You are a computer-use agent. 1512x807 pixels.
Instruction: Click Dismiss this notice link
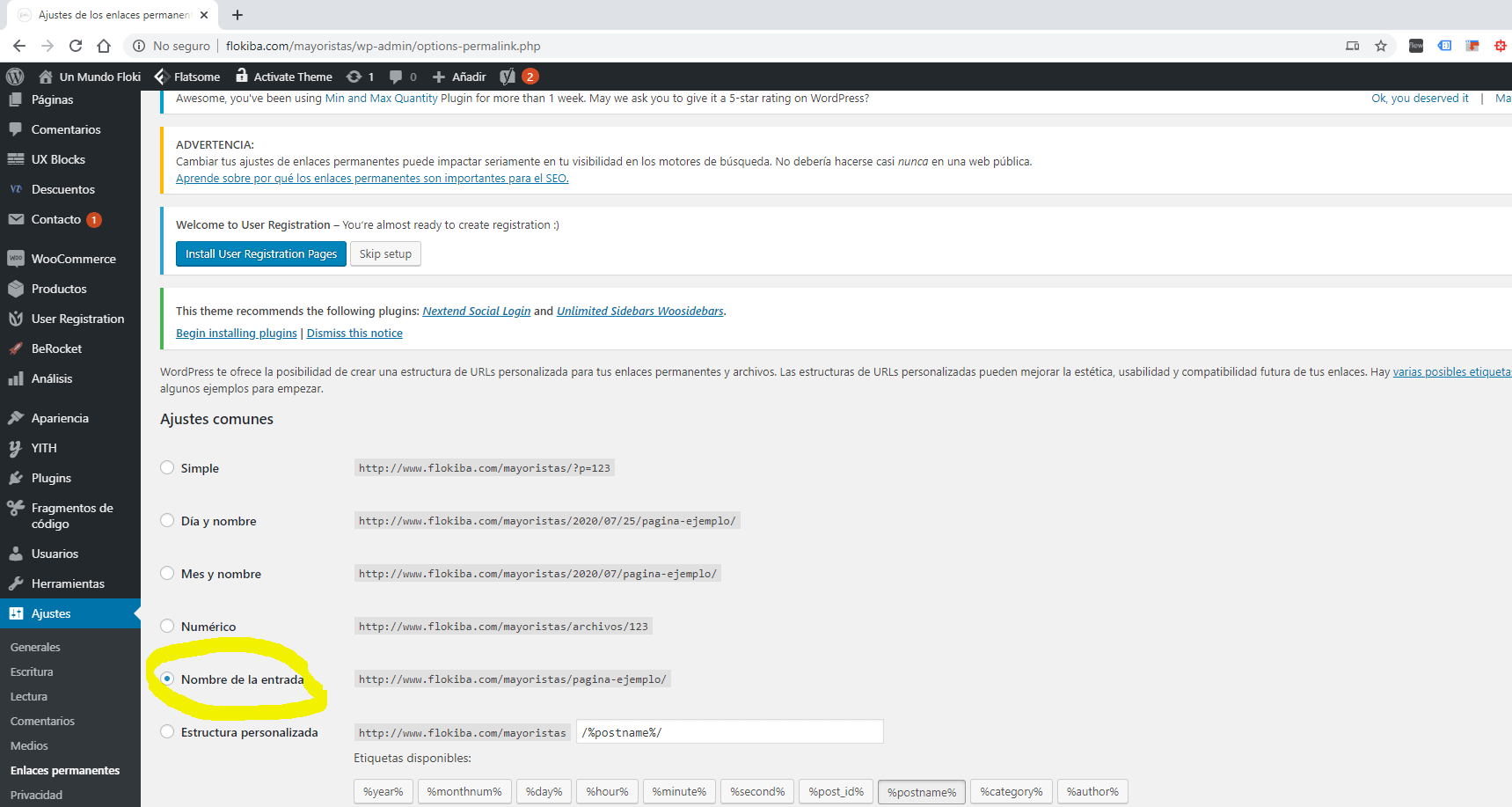coord(354,333)
